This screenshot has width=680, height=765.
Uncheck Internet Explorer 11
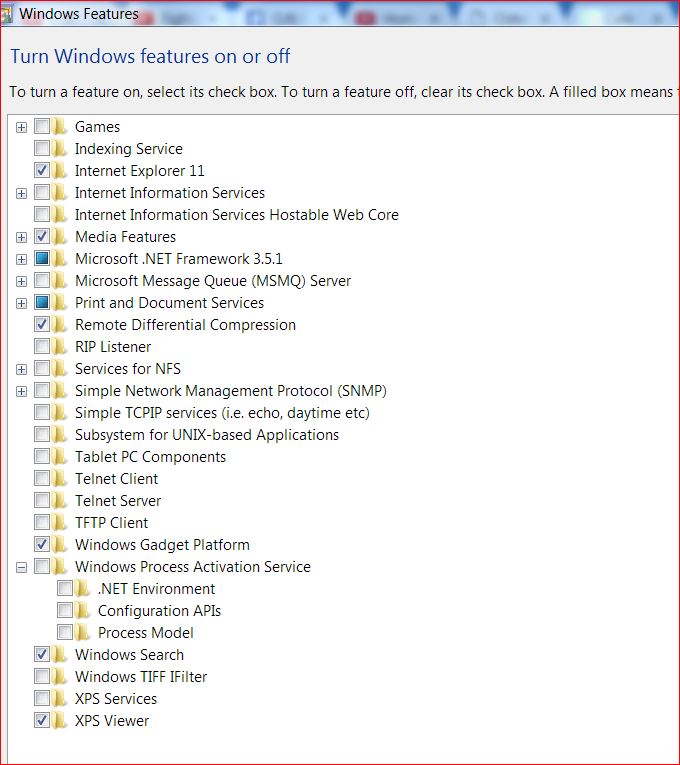[42, 170]
